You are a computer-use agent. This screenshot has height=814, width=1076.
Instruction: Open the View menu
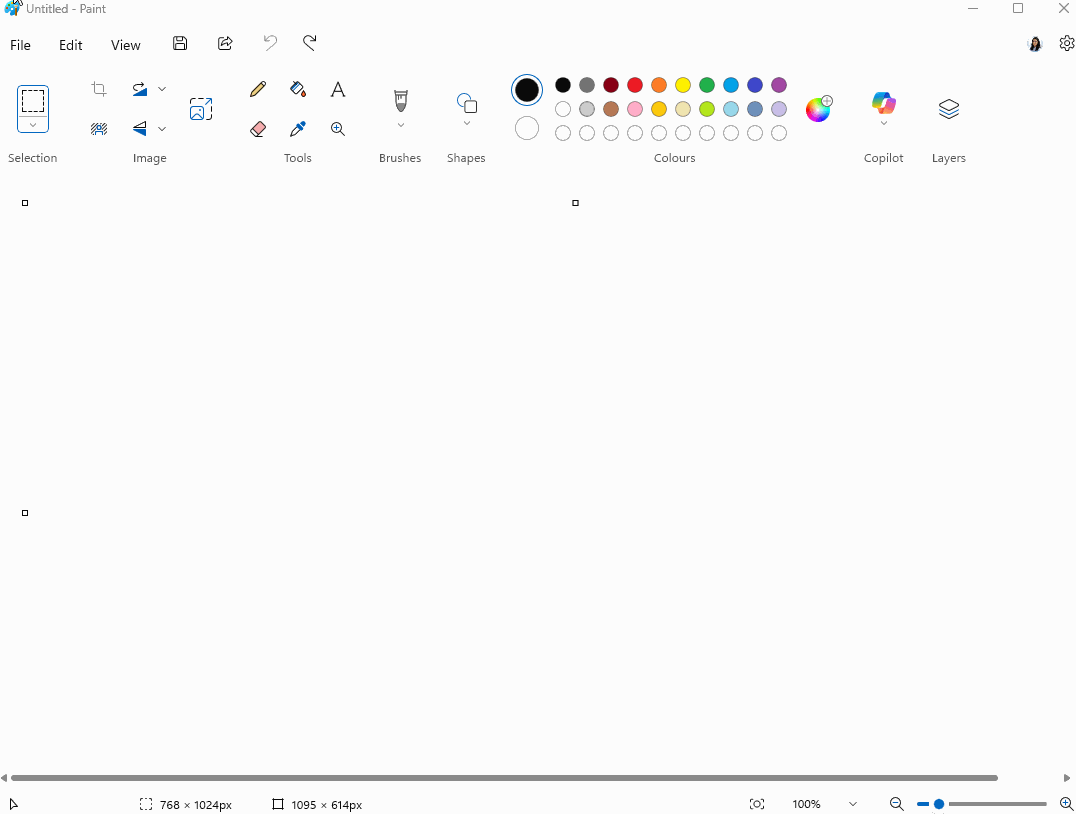[125, 45]
